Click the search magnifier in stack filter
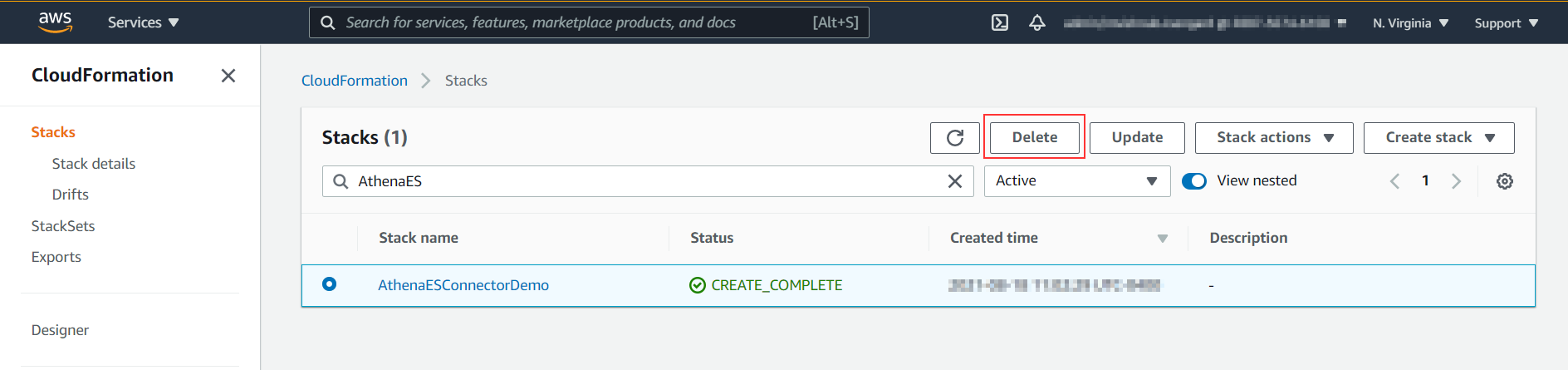This screenshot has height=370, width=1568. tap(341, 181)
